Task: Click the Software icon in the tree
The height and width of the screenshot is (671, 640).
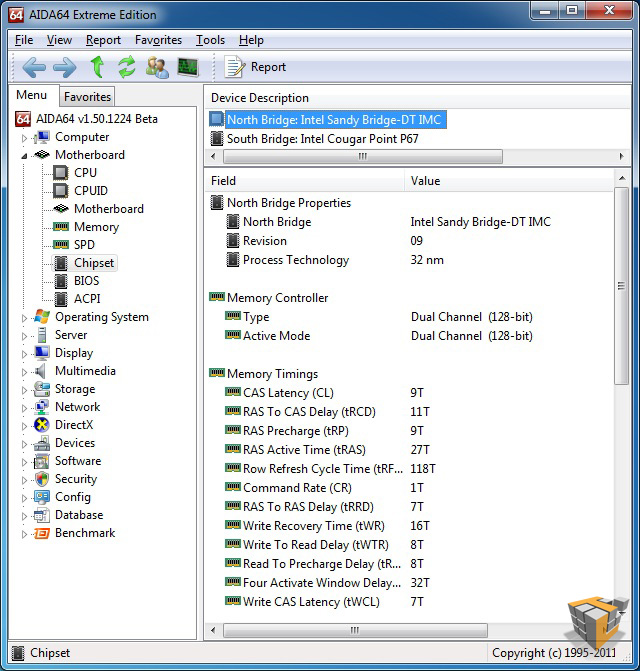Action: [x=42, y=461]
